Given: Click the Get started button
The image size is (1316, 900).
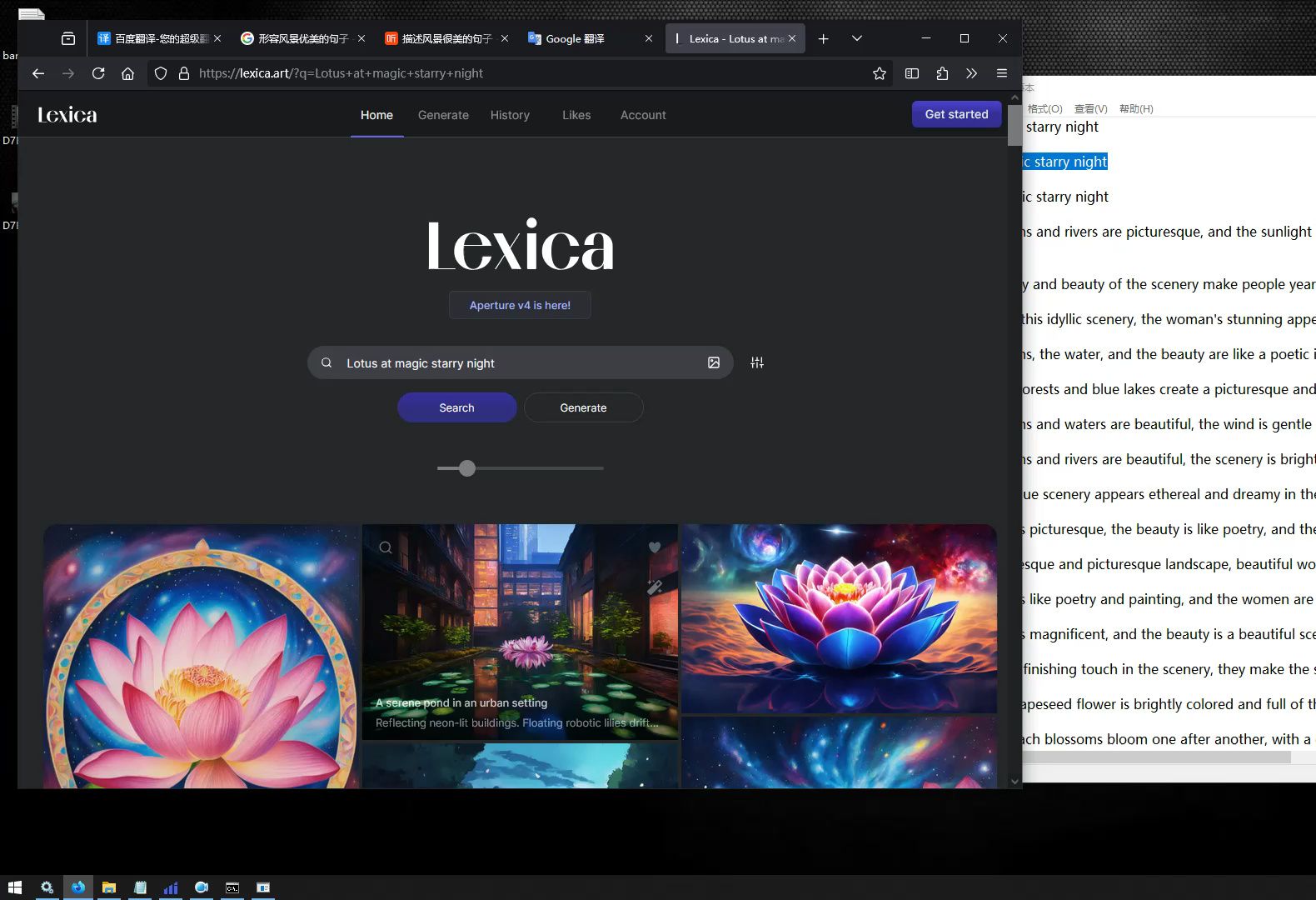Looking at the screenshot, I should tap(956, 114).
